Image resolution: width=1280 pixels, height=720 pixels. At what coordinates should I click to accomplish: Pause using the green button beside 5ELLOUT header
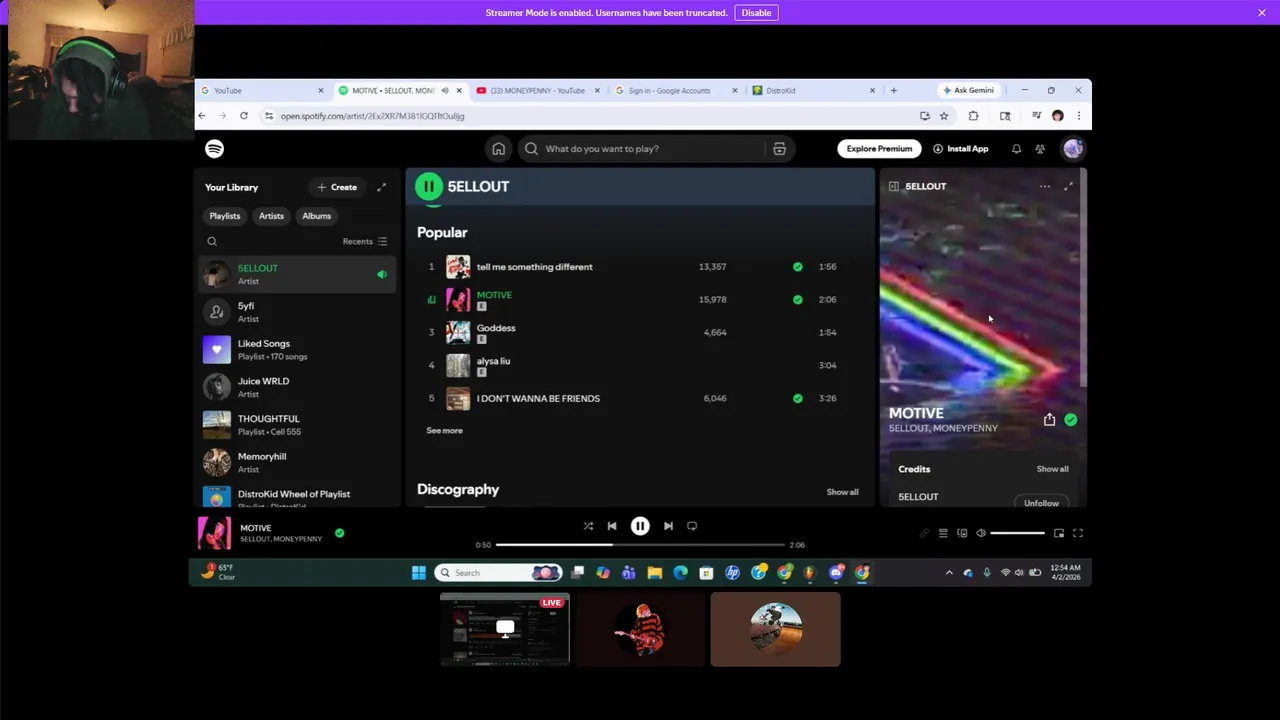[429, 186]
